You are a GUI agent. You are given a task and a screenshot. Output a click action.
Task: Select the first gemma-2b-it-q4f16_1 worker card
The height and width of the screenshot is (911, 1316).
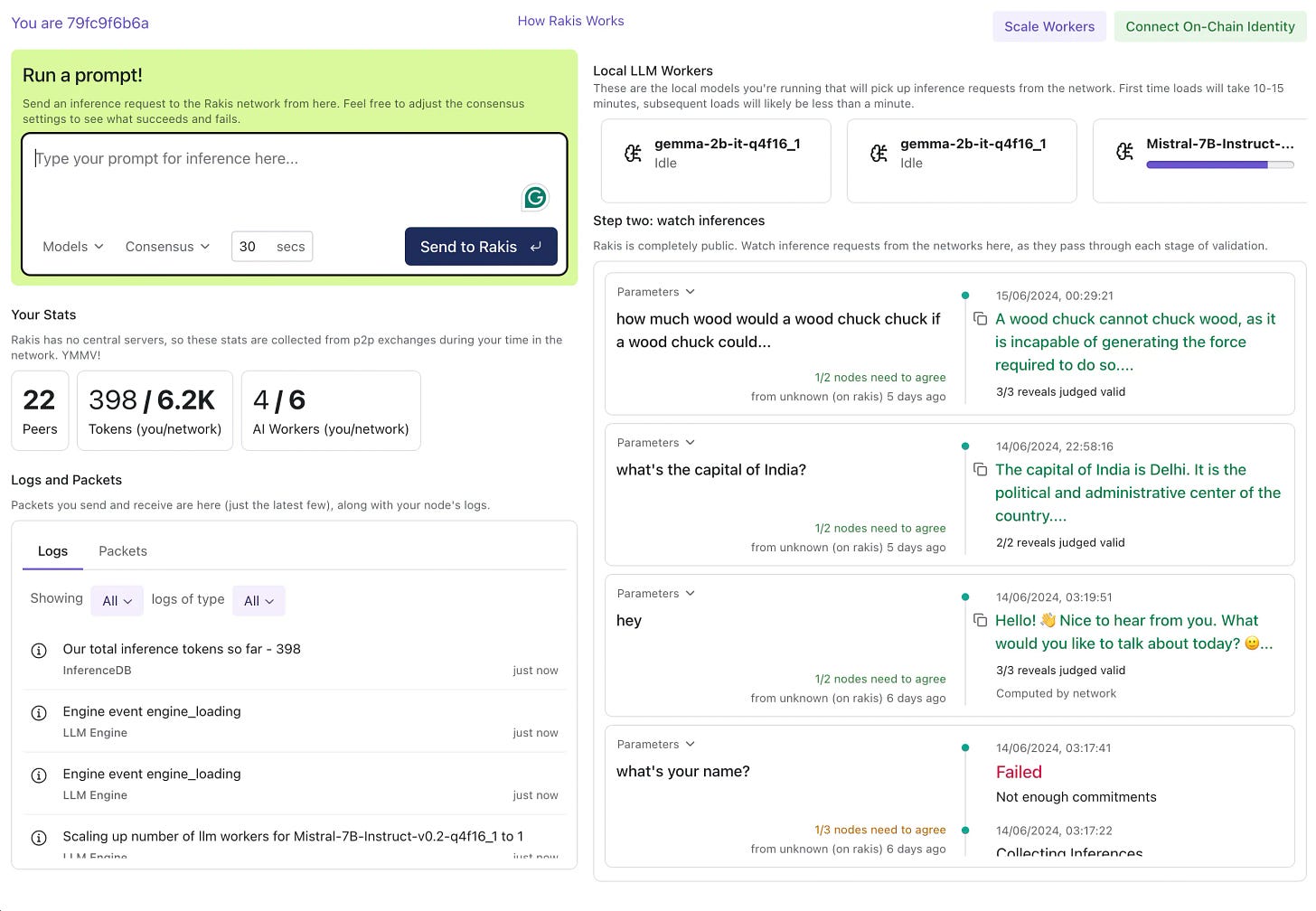pyautogui.click(x=716, y=161)
